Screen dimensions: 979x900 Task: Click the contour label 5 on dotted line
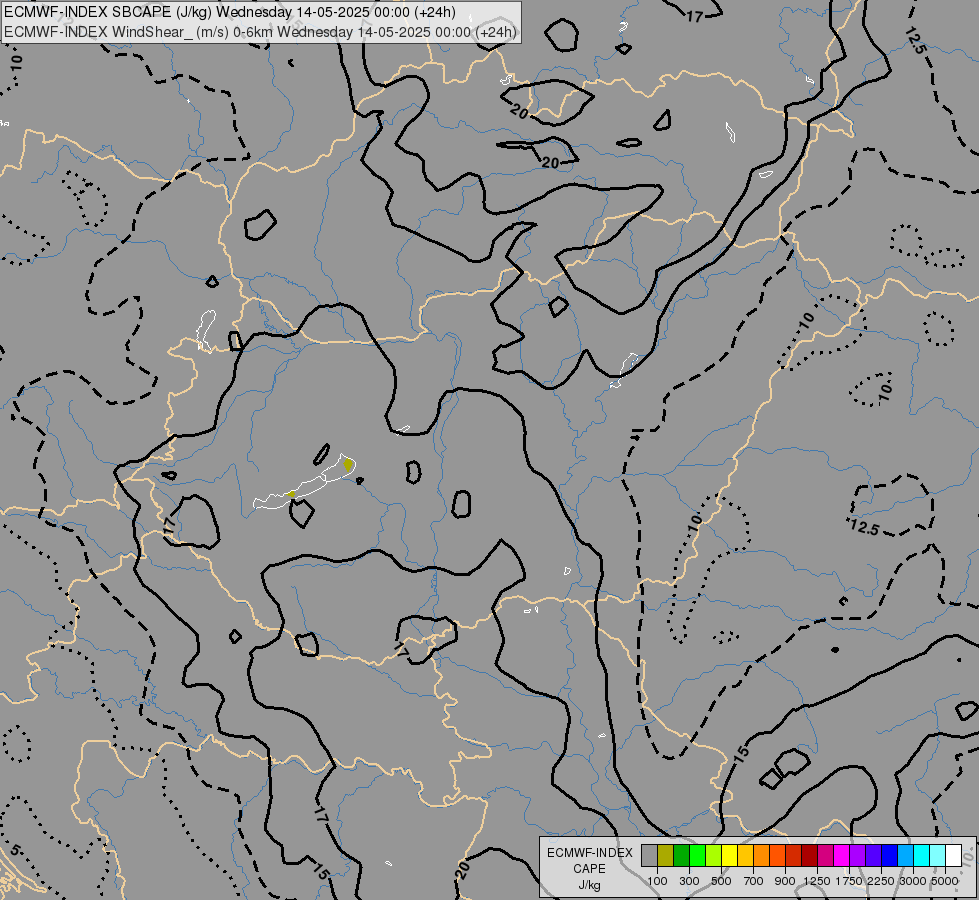tap(15, 851)
